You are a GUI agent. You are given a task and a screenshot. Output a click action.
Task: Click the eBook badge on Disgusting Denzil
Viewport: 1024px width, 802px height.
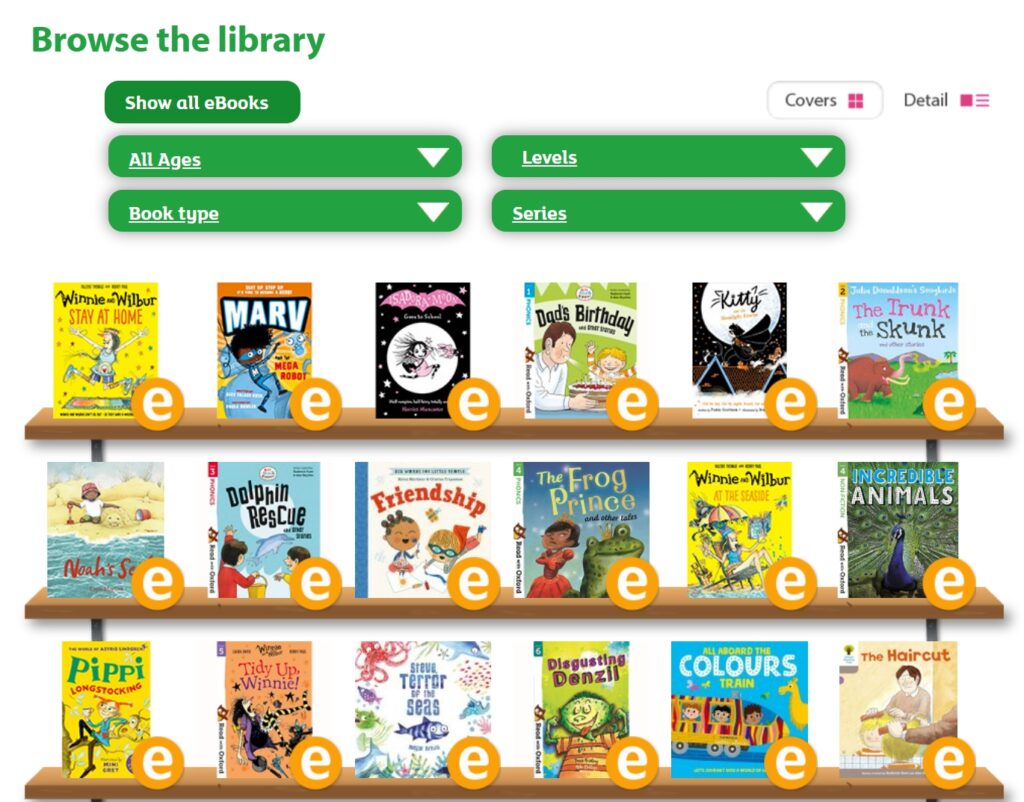point(632,763)
